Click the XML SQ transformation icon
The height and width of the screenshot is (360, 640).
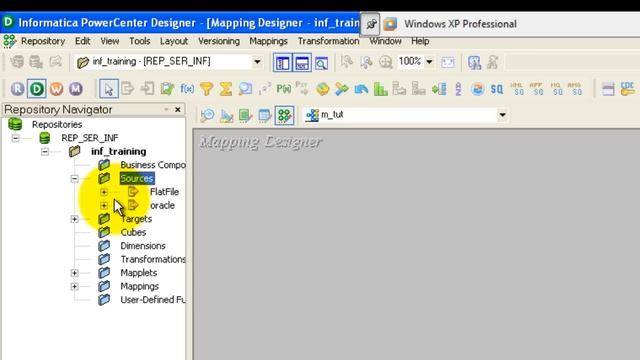pyautogui.click(x=517, y=89)
